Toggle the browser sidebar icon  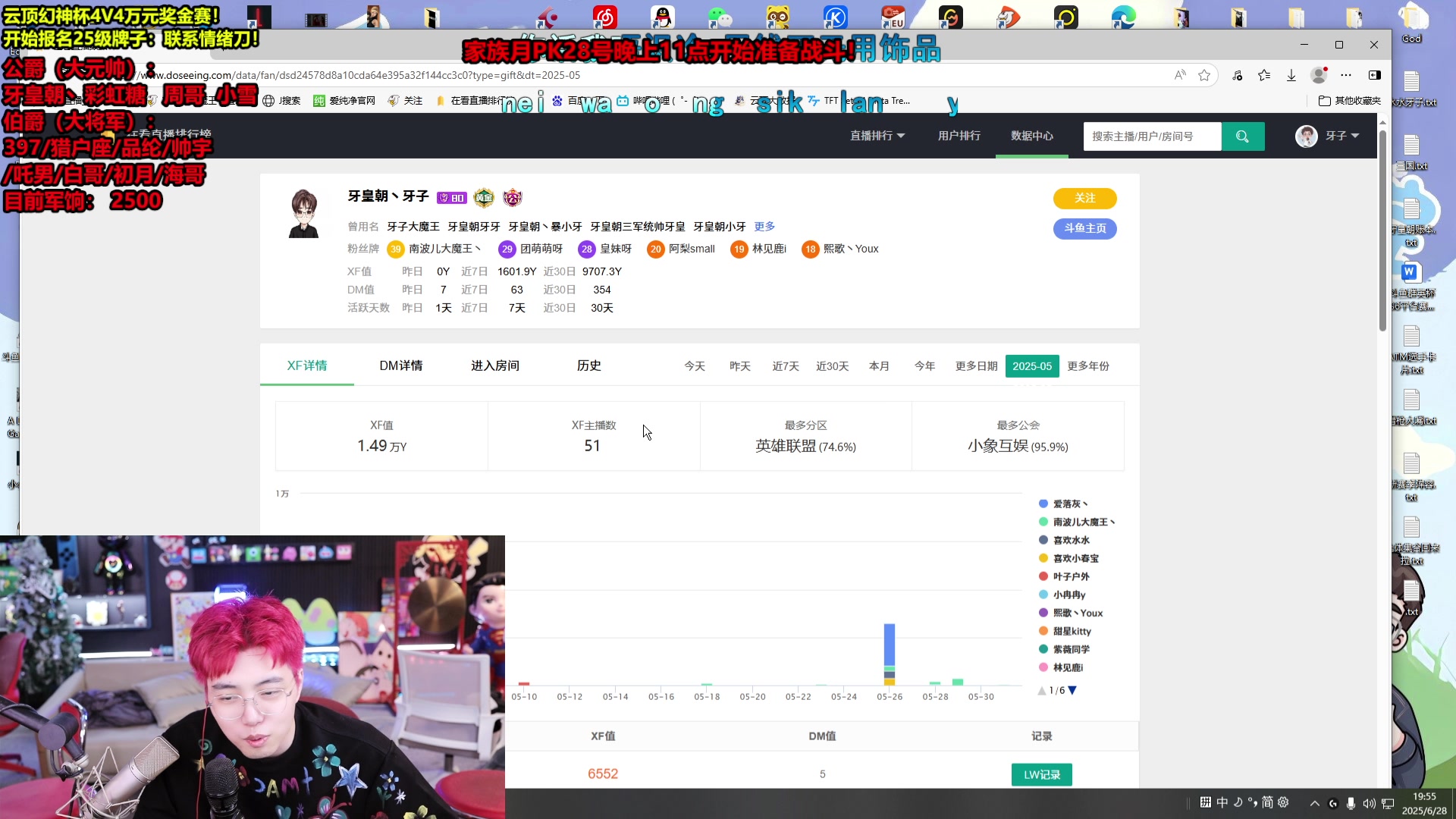point(1374,75)
